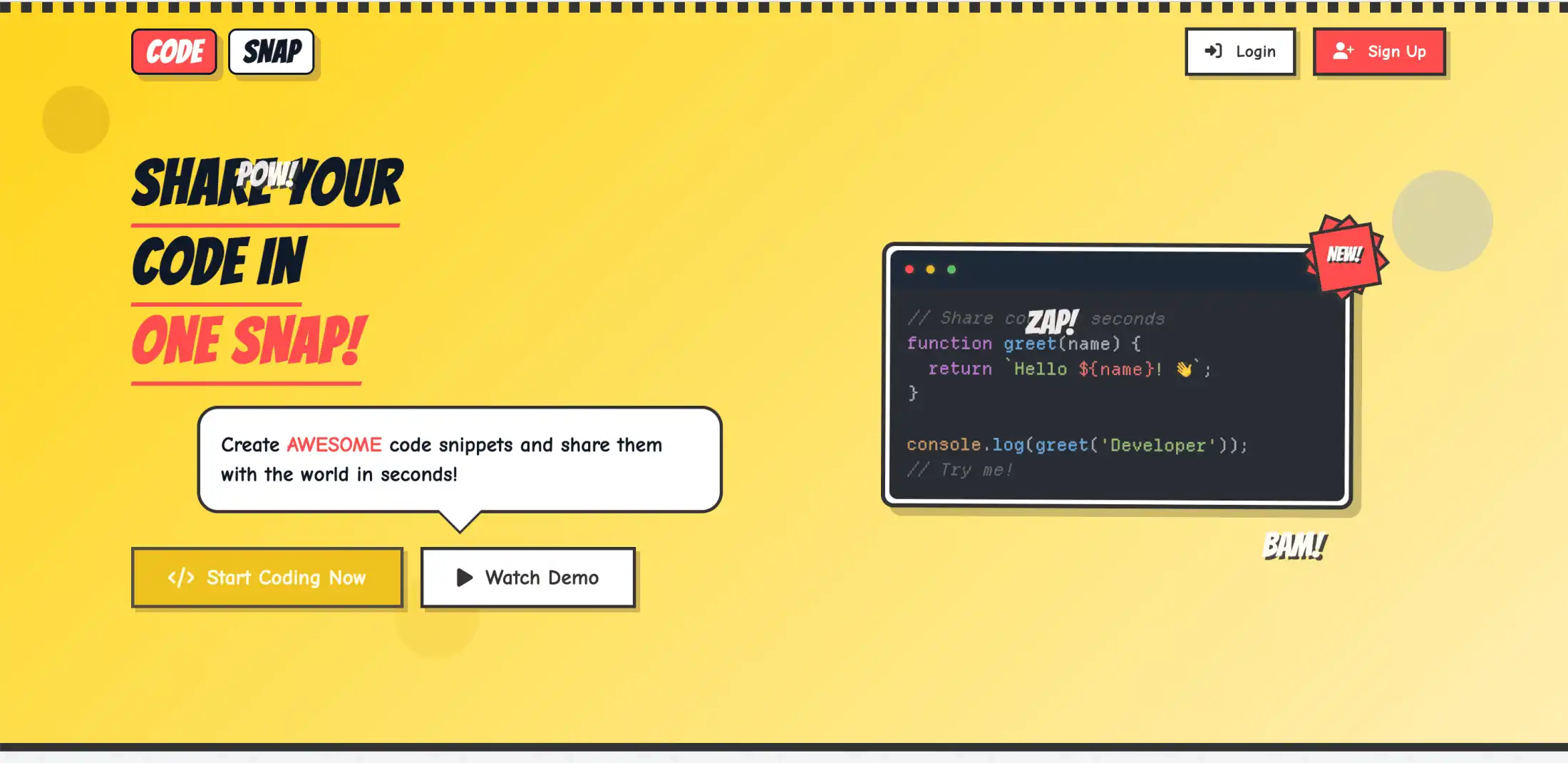Click the red dot in code window

[909, 270]
